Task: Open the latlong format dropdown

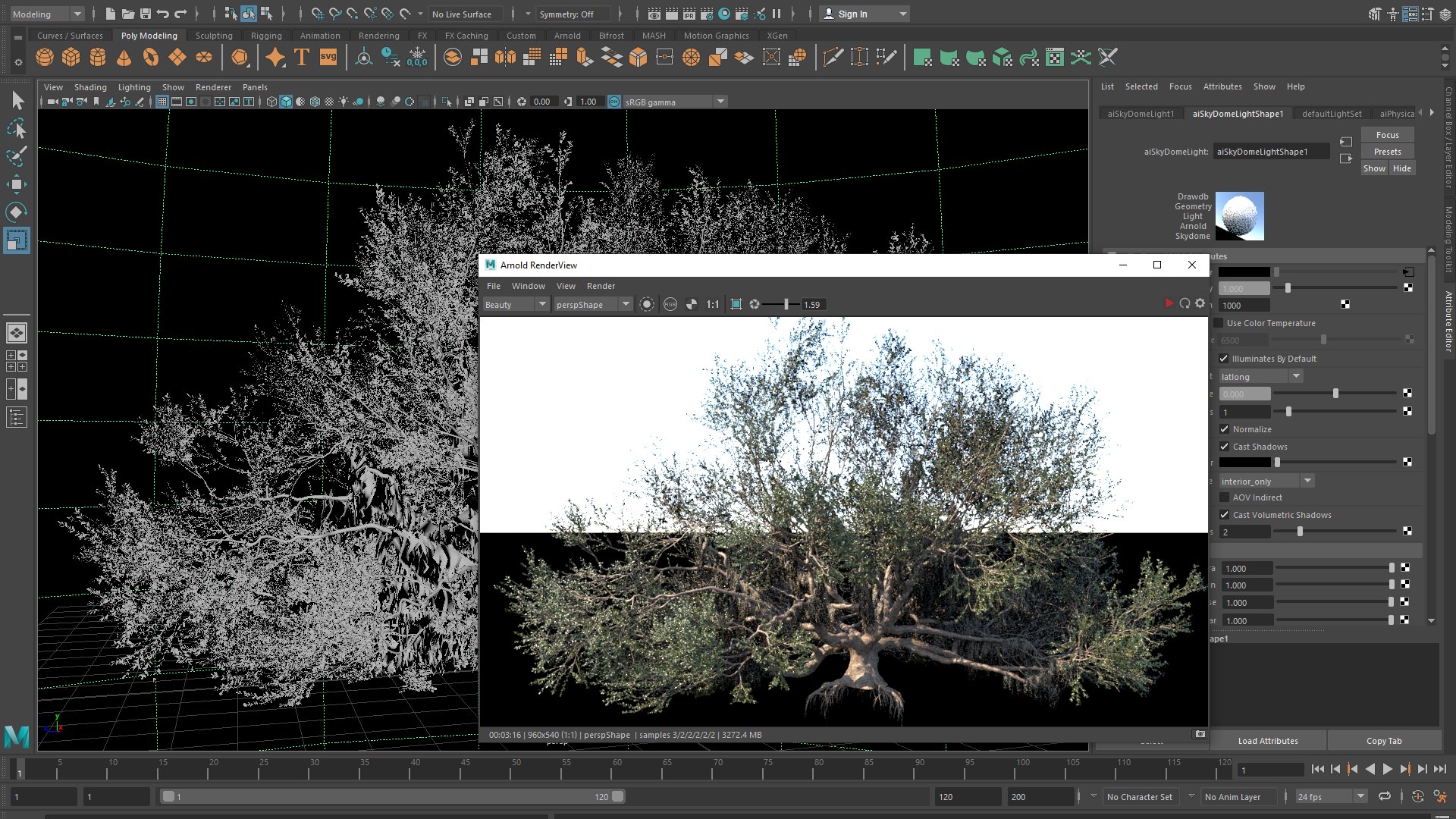Action: [1260, 377]
